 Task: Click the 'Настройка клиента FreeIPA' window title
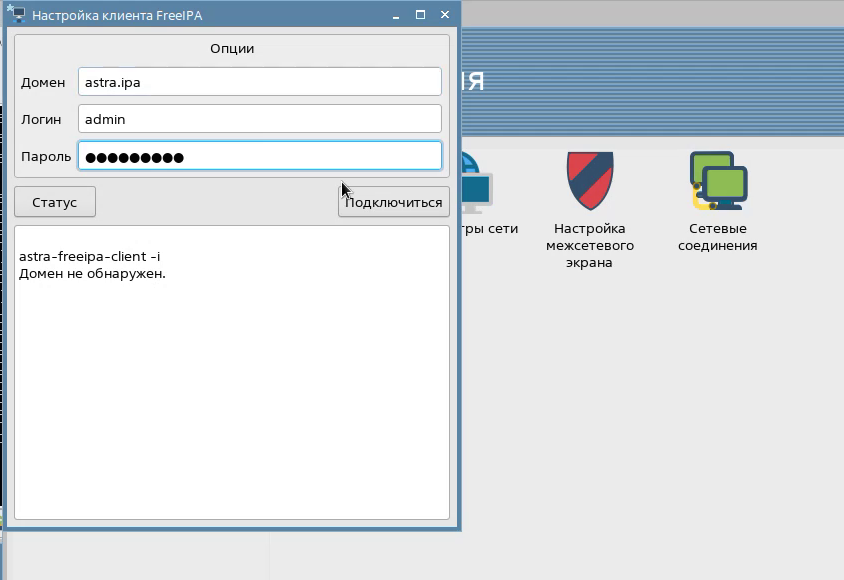coord(117,16)
